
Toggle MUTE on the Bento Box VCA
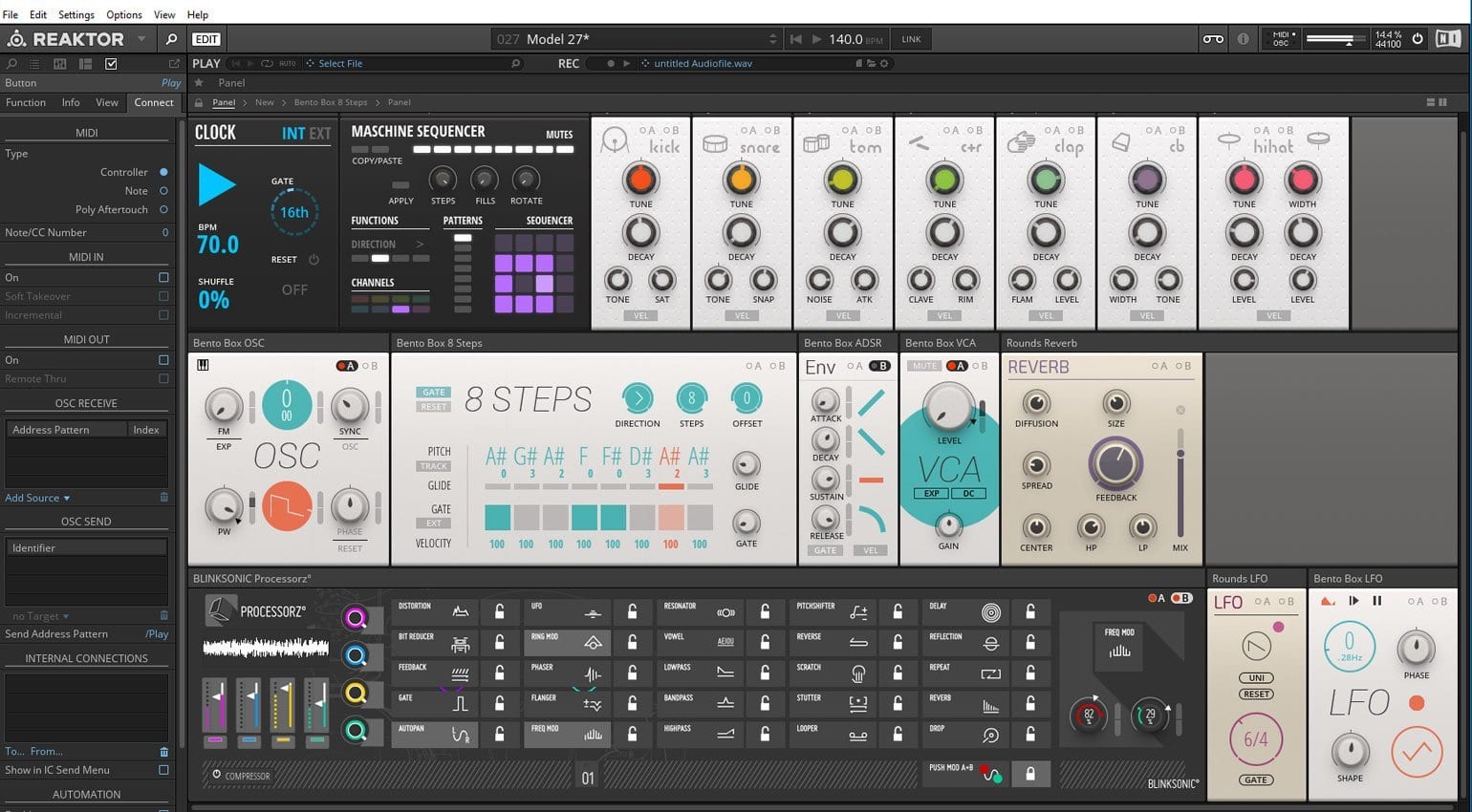point(923,366)
